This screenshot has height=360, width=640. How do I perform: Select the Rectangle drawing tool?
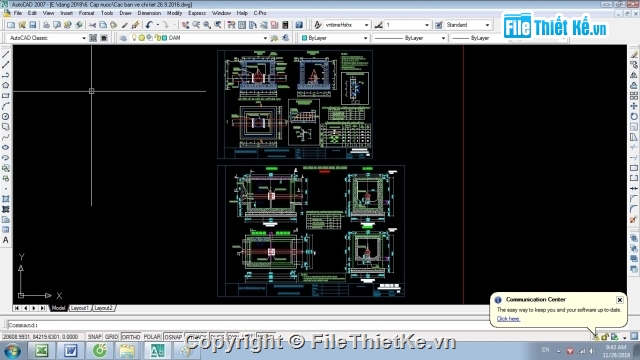[6, 96]
